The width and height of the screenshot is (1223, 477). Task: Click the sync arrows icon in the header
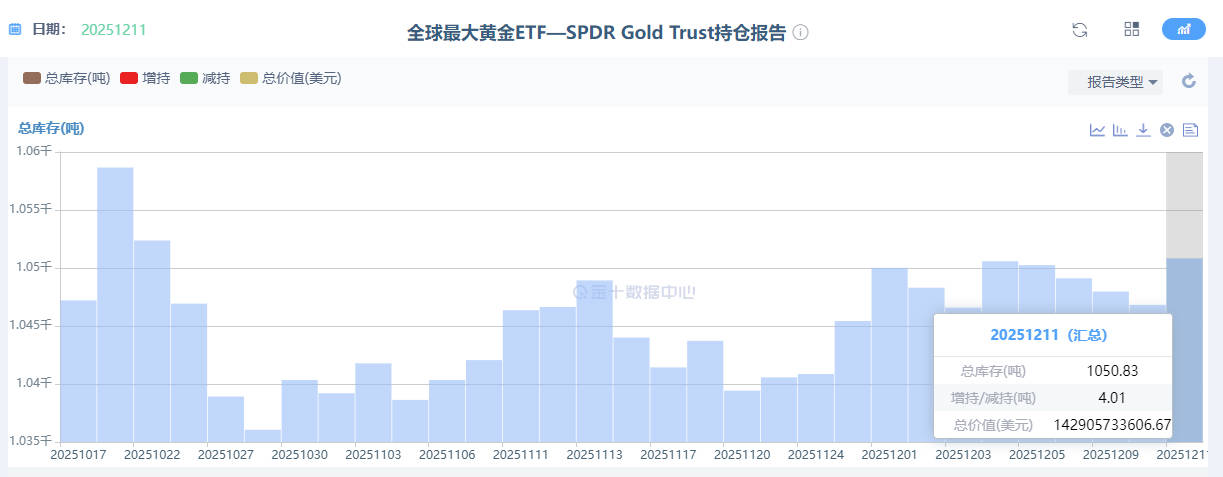(1080, 30)
